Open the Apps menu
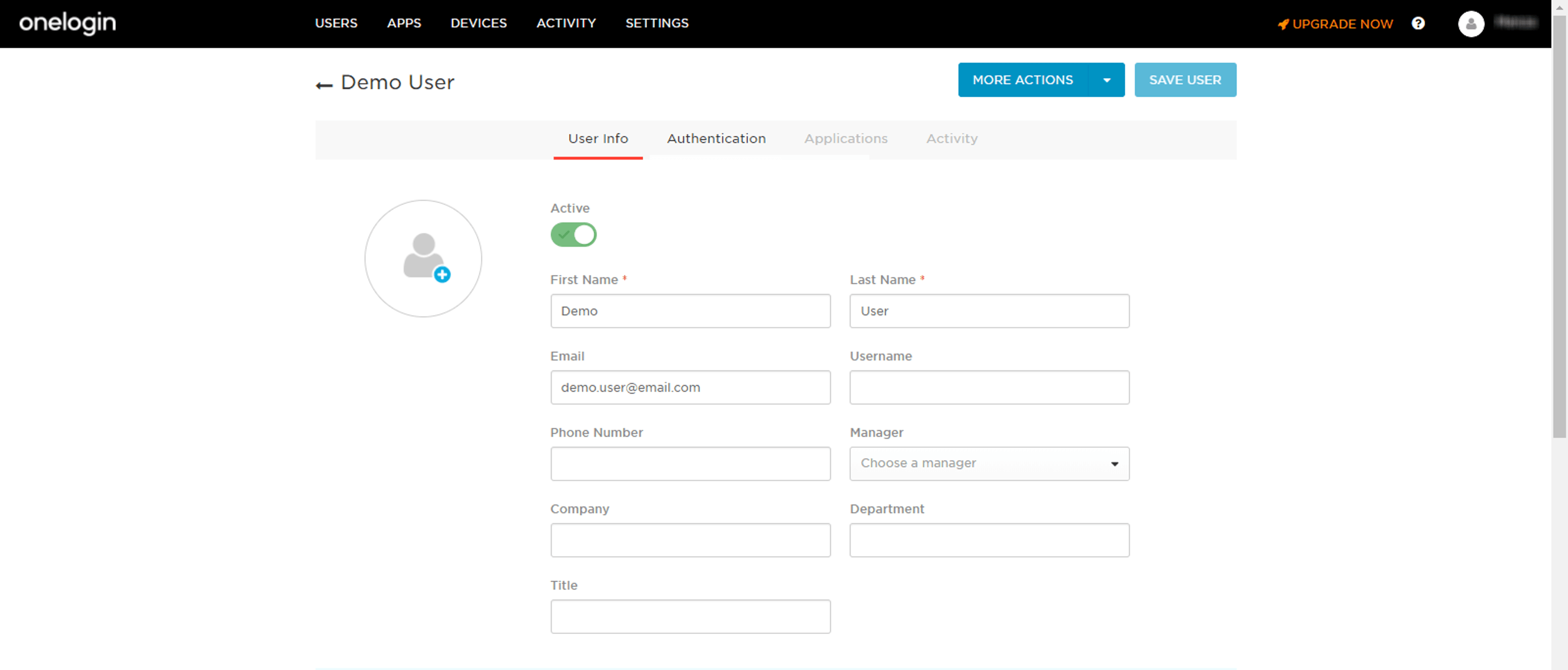The width and height of the screenshot is (1568, 670). click(403, 23)
